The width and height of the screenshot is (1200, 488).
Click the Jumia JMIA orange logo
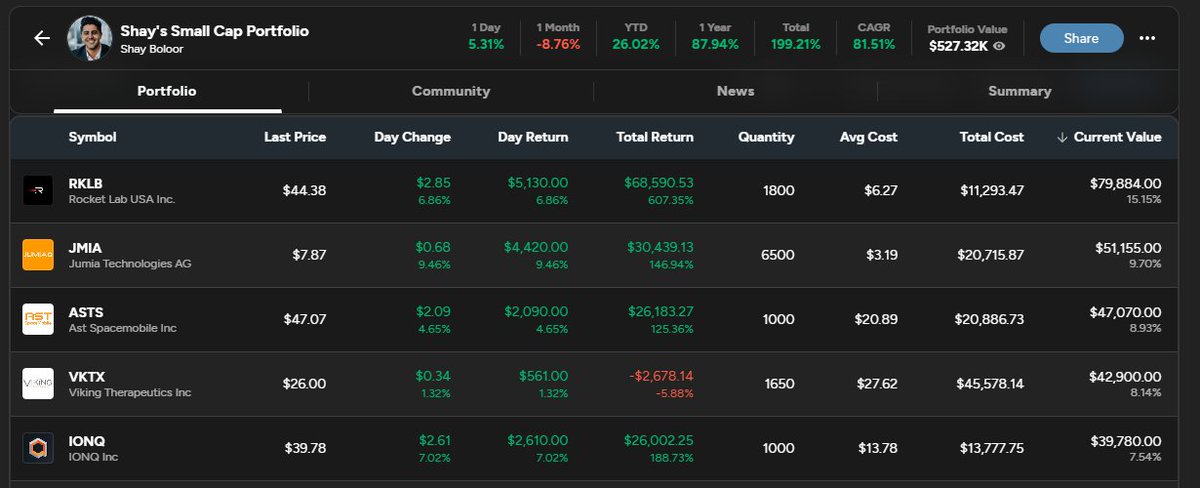point(38,255)
